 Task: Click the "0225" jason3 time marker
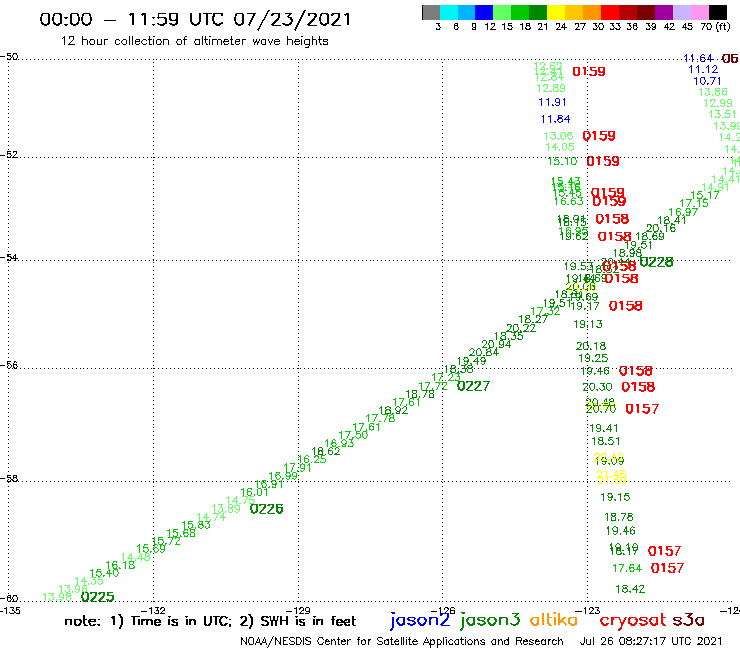97,597
